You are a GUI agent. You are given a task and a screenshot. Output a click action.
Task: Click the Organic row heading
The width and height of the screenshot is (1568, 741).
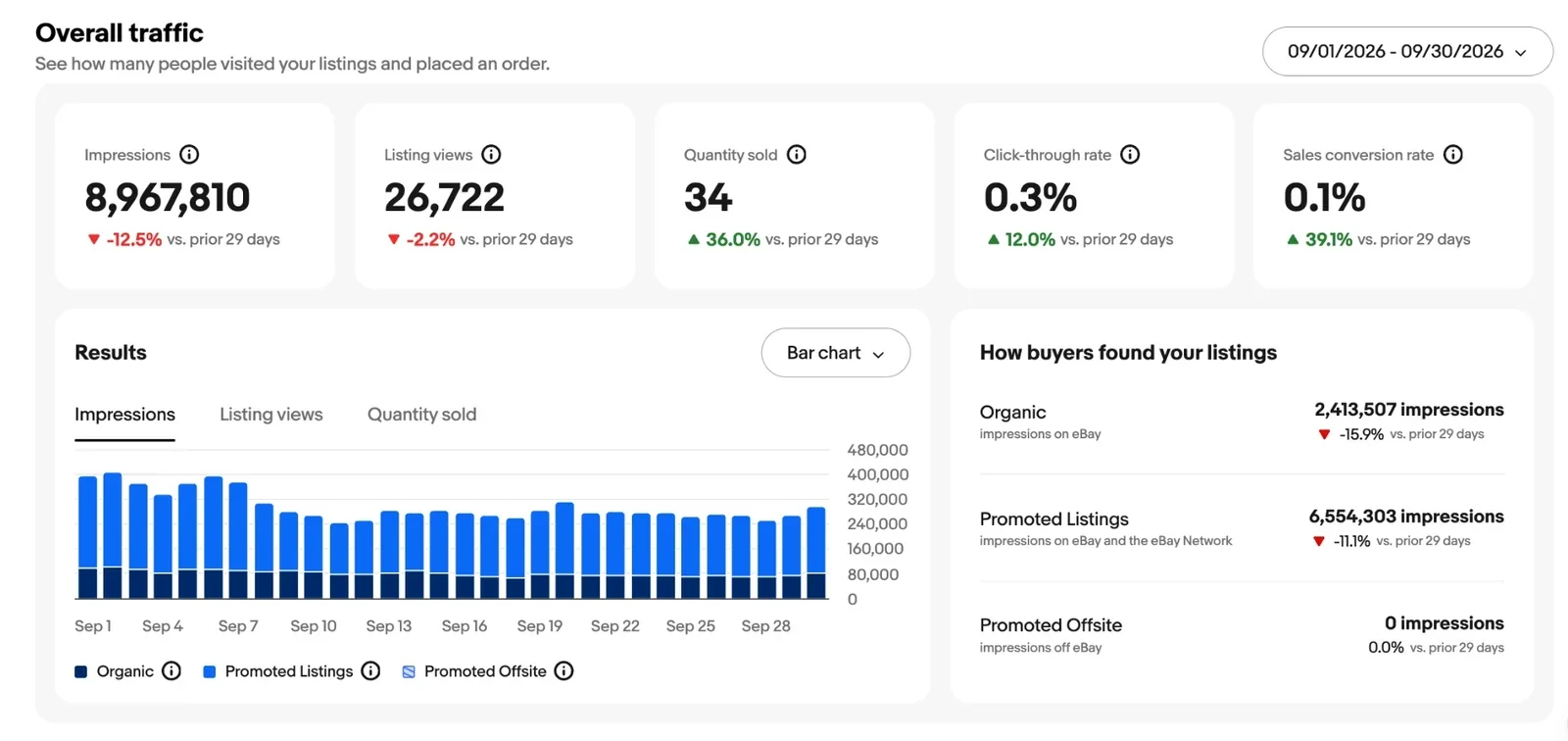1012,413
